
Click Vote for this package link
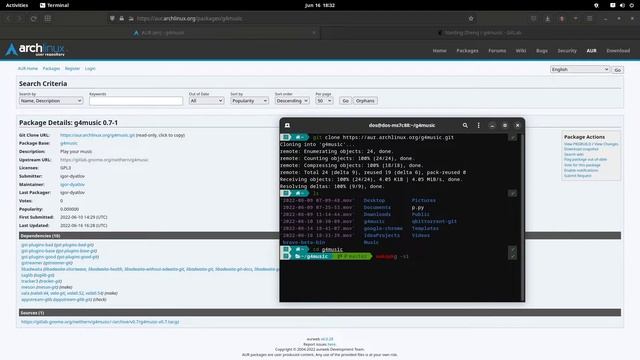click(582, 165)
